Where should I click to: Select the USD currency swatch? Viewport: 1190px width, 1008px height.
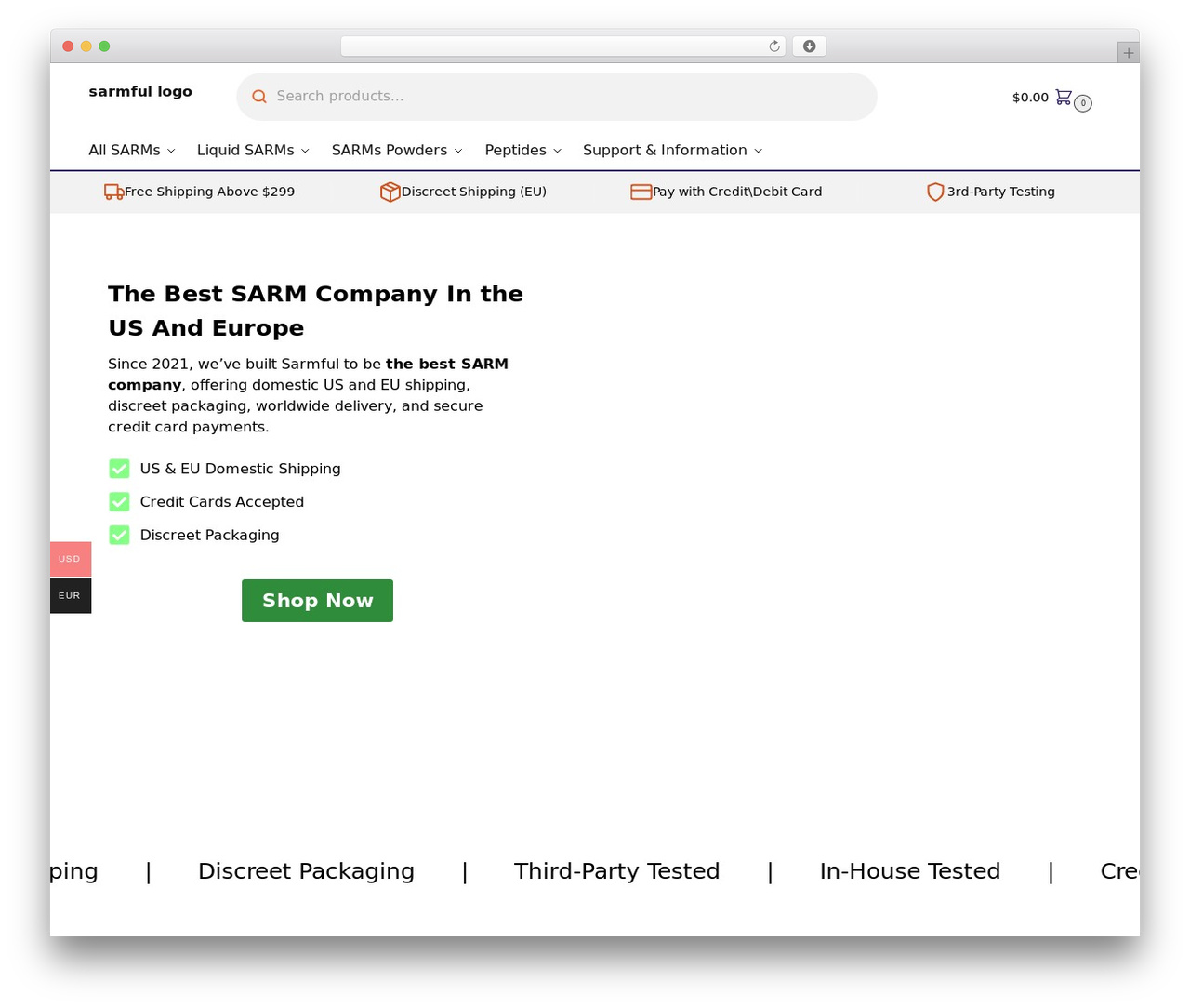(71, 559)
